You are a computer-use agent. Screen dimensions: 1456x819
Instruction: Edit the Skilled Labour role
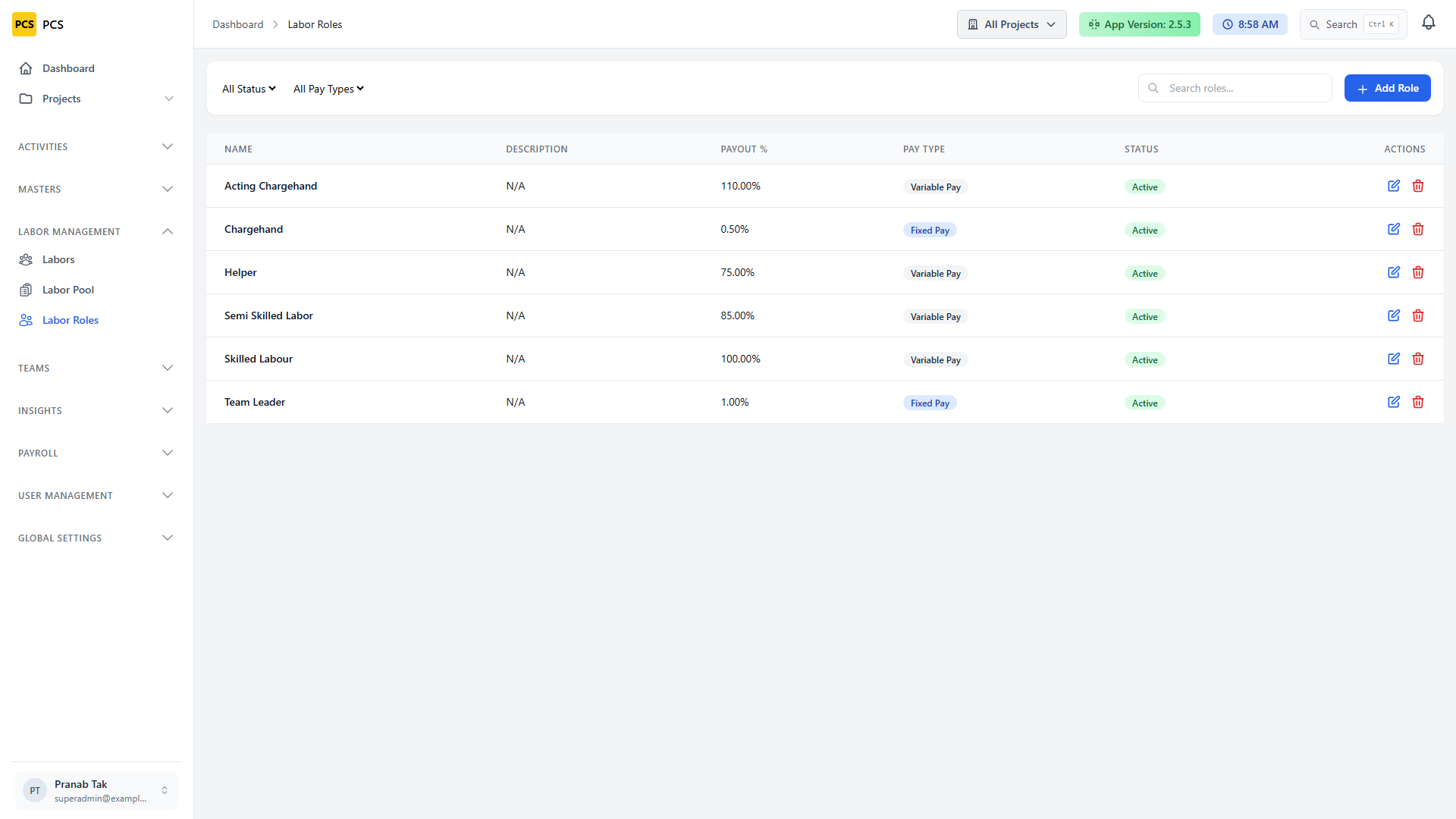(x=1394, y=359)
